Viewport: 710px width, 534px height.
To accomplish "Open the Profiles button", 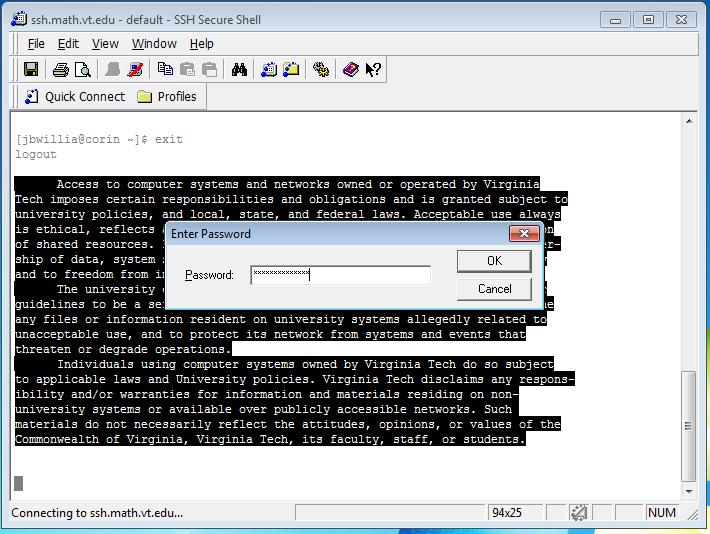I will coord(167,96).
